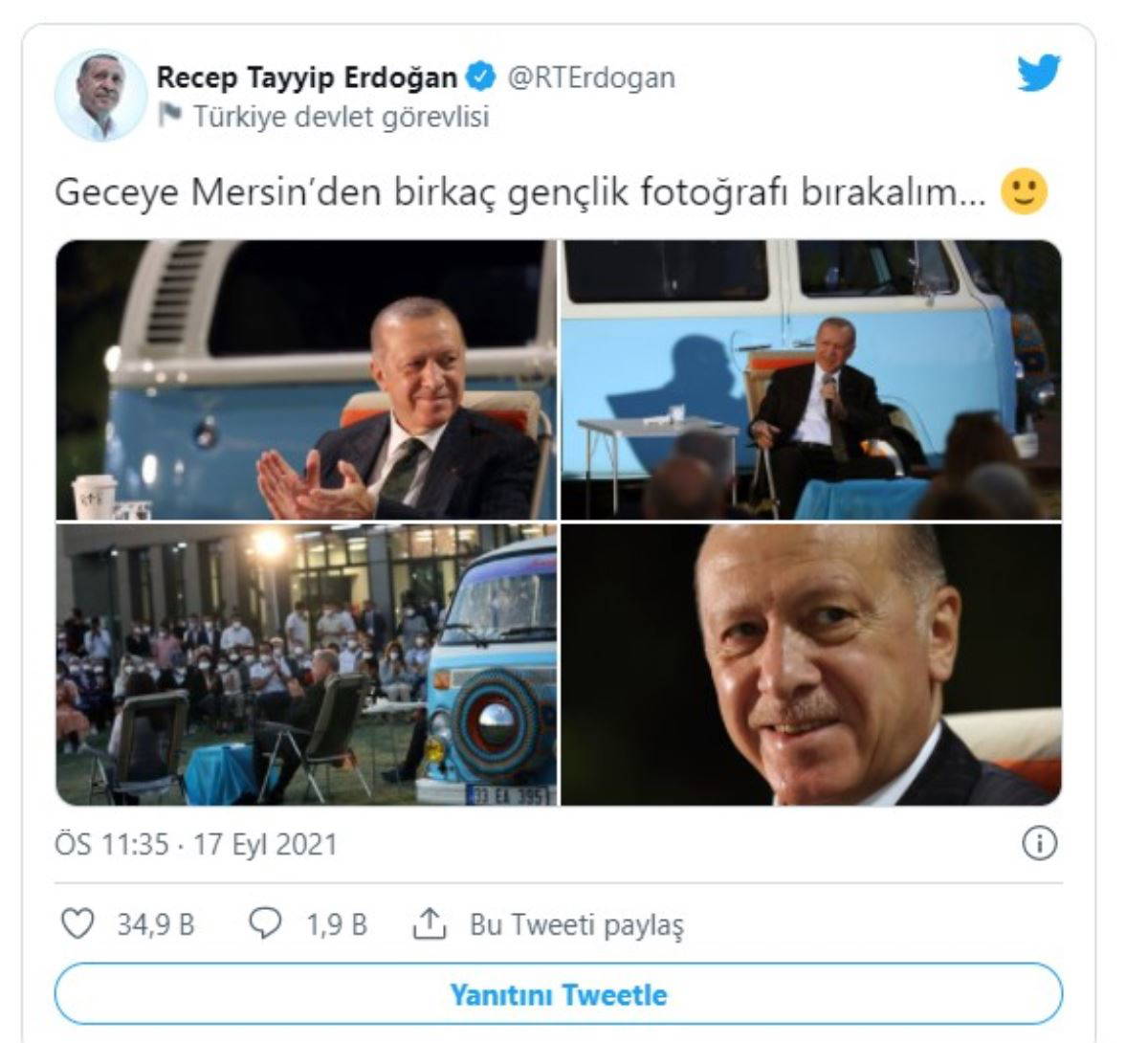Click the share upload arrow icon
Screen dimensions: 1148x1043
430,923
